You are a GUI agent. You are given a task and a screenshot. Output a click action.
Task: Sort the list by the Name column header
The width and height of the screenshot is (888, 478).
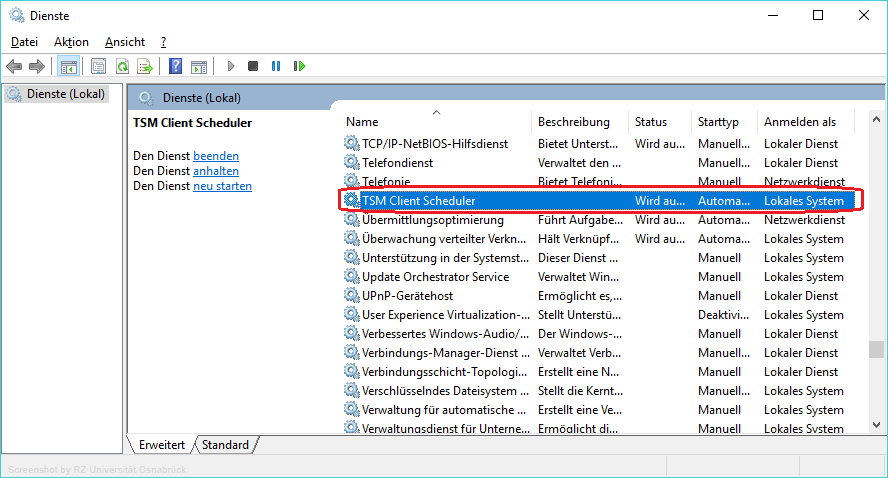(362, 122)
